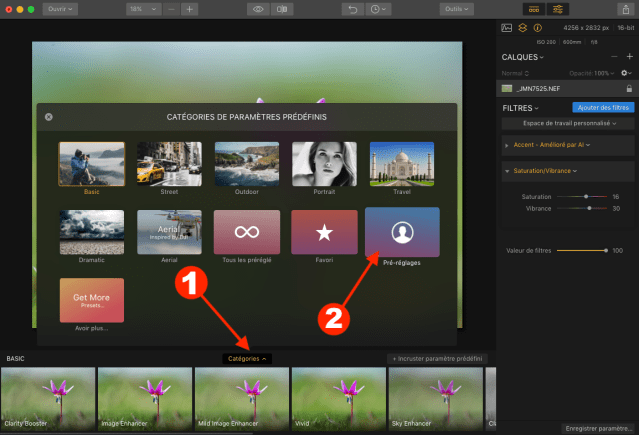Screen dimensions: 639x435
Task: Open the Ouvrir dropdown menu
Action: [61, 9]
